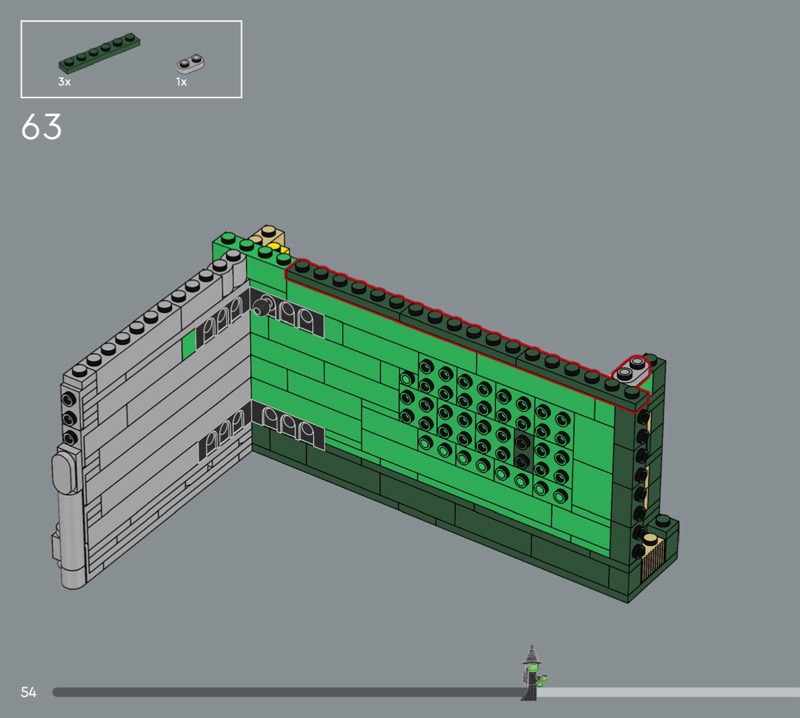This screenshot has height=718, width=800.
Task: Select the rounded gray hinge post on the left
Action: pos(66,518)
